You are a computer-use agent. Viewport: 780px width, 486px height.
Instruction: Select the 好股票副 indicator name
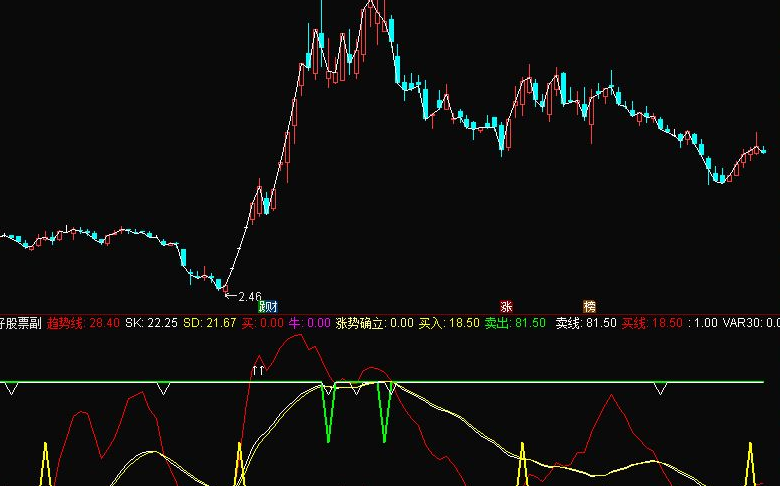point(20,323)
